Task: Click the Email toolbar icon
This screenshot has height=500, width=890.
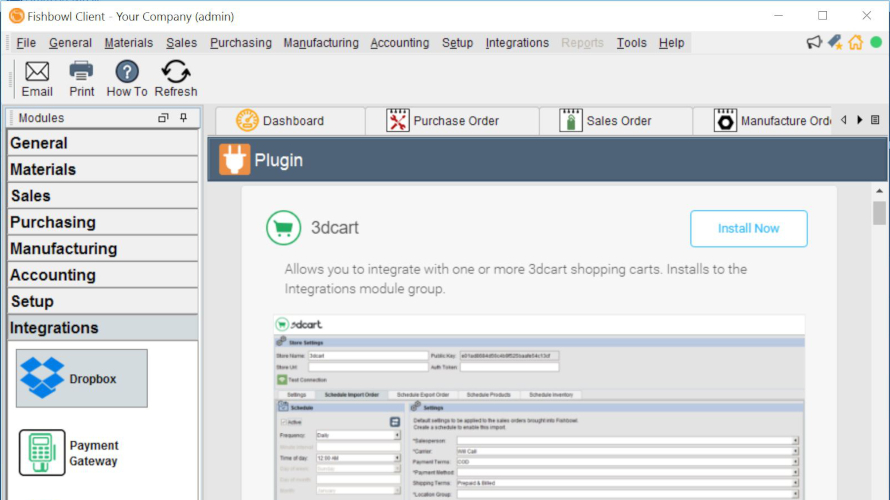Action: pos(37,78)
